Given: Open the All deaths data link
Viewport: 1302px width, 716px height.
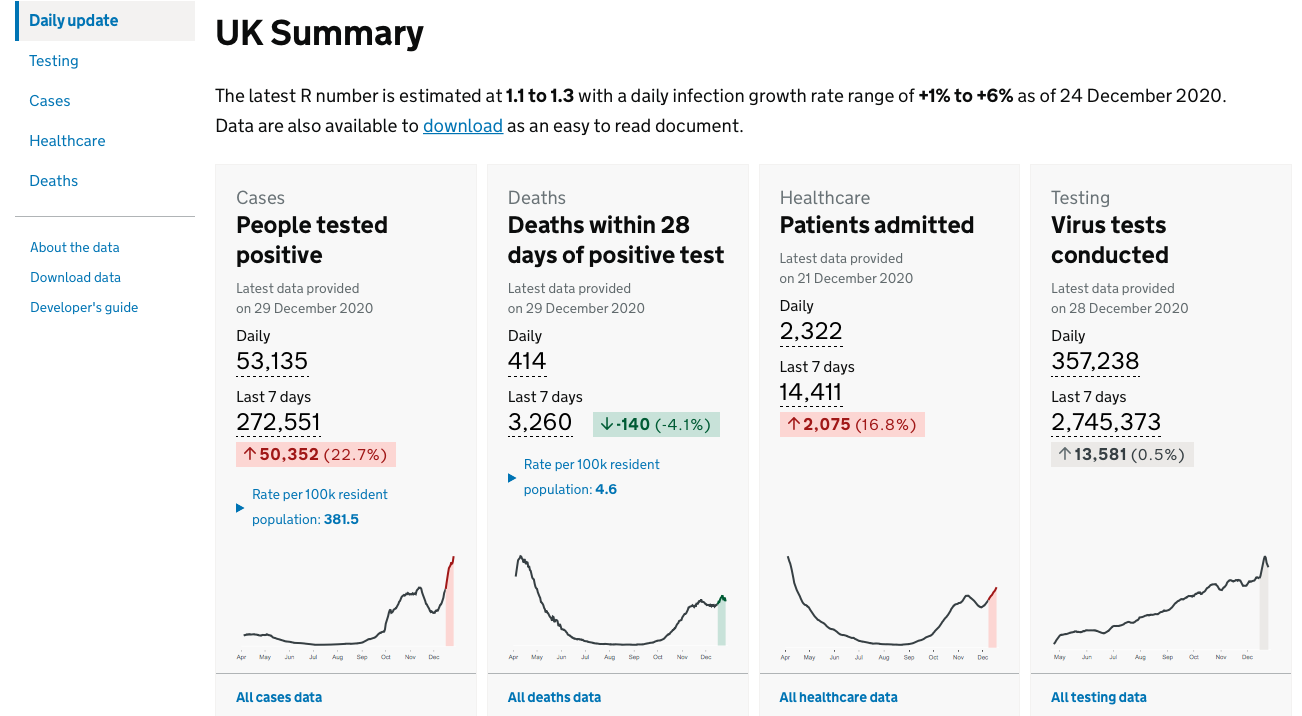Looking at the screenshot, I should point(554,697).
